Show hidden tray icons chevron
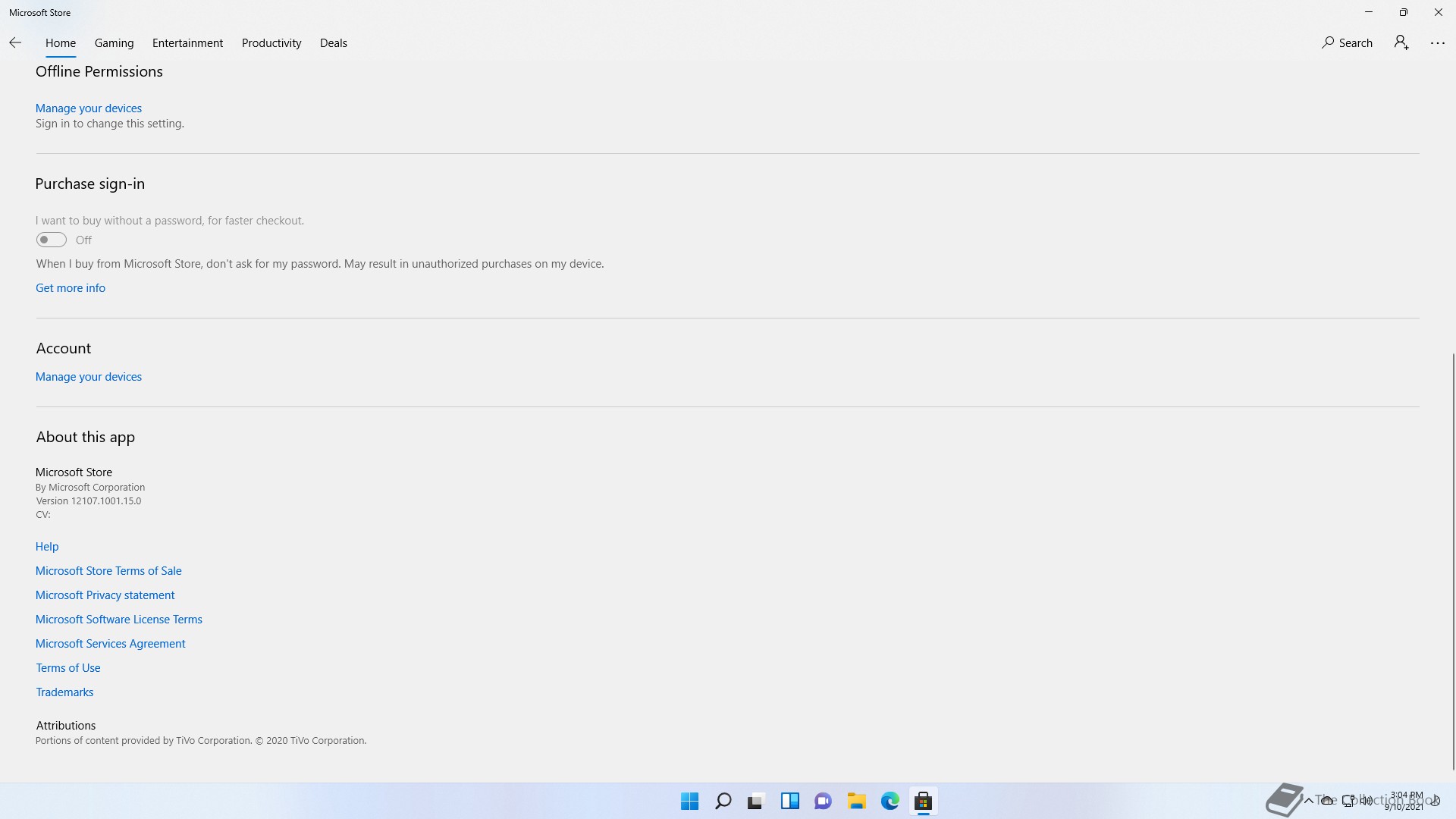 (1308, 801)
